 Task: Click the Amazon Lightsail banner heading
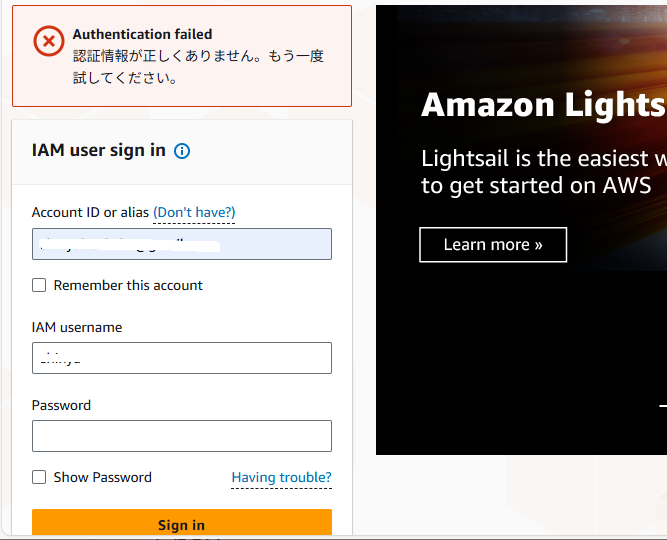click(x=542, y=105)
